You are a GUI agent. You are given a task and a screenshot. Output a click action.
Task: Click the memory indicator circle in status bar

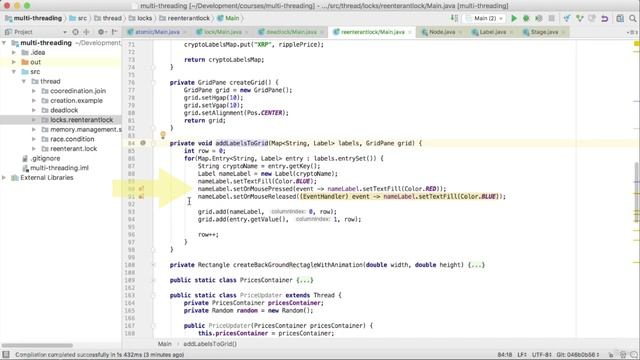click(x=633, y=355)
